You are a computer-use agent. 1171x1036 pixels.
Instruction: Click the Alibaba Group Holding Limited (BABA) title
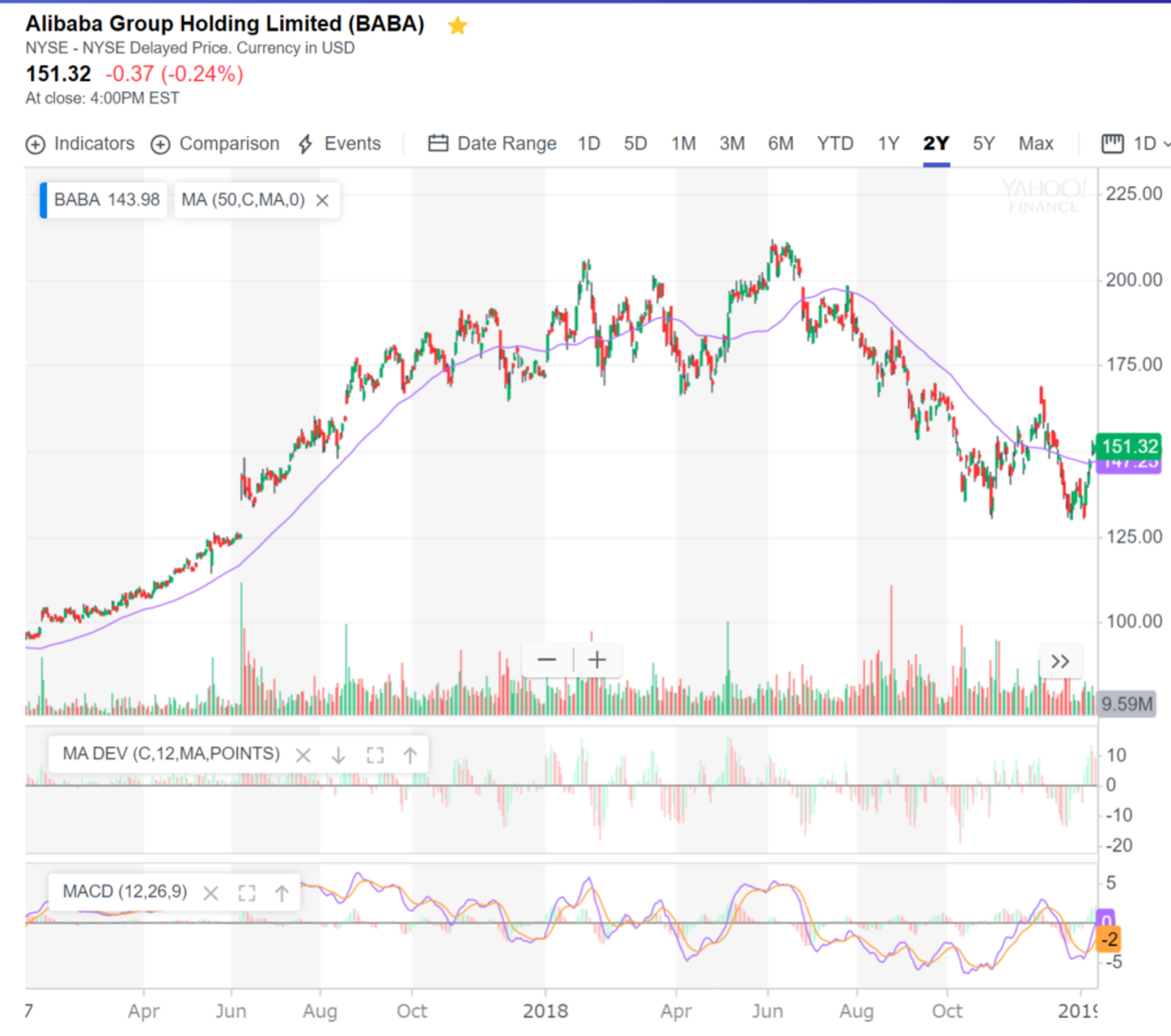[x=225, y=24]
